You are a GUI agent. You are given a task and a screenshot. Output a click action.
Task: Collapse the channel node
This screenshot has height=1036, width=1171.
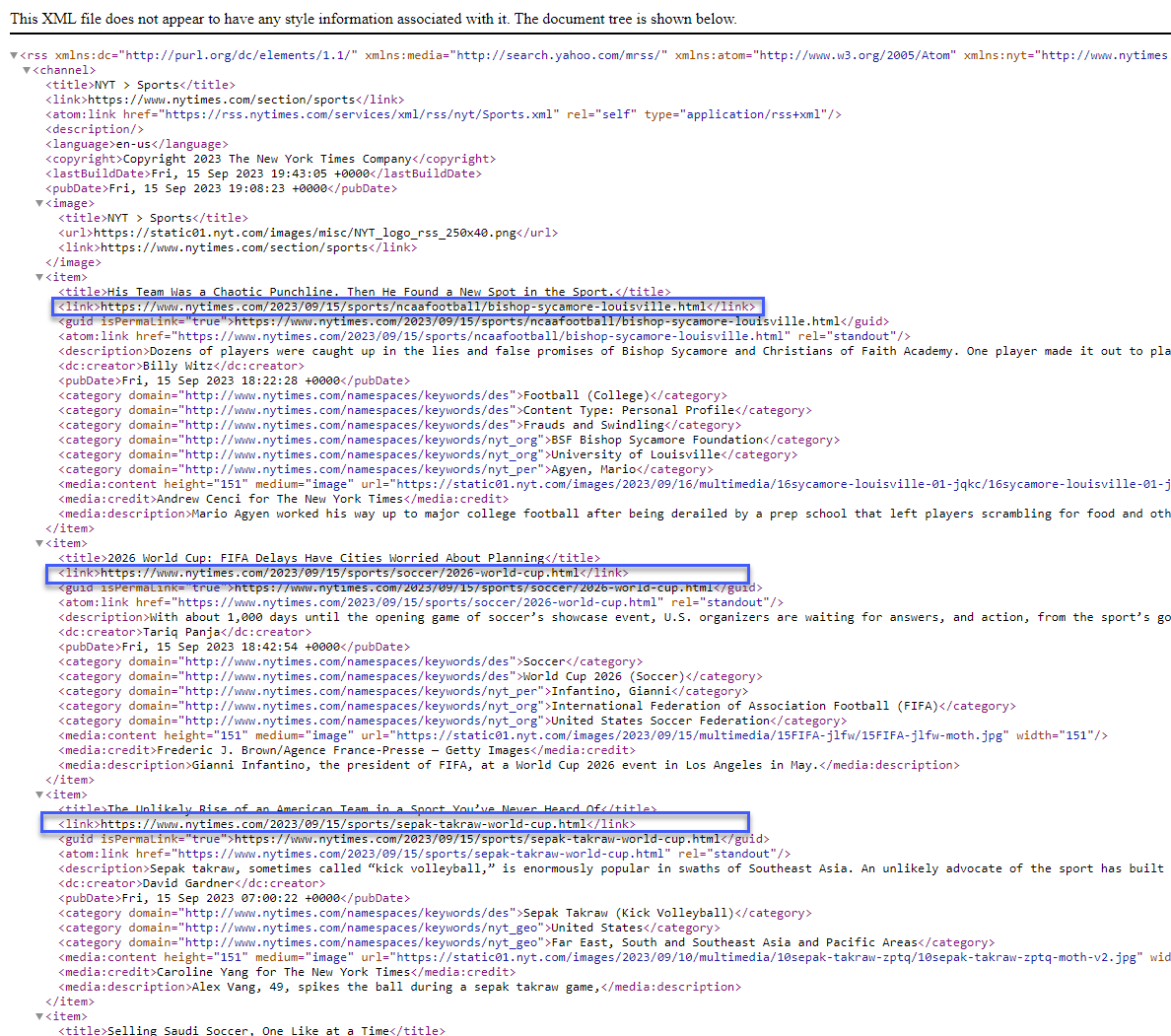(27, 70)
